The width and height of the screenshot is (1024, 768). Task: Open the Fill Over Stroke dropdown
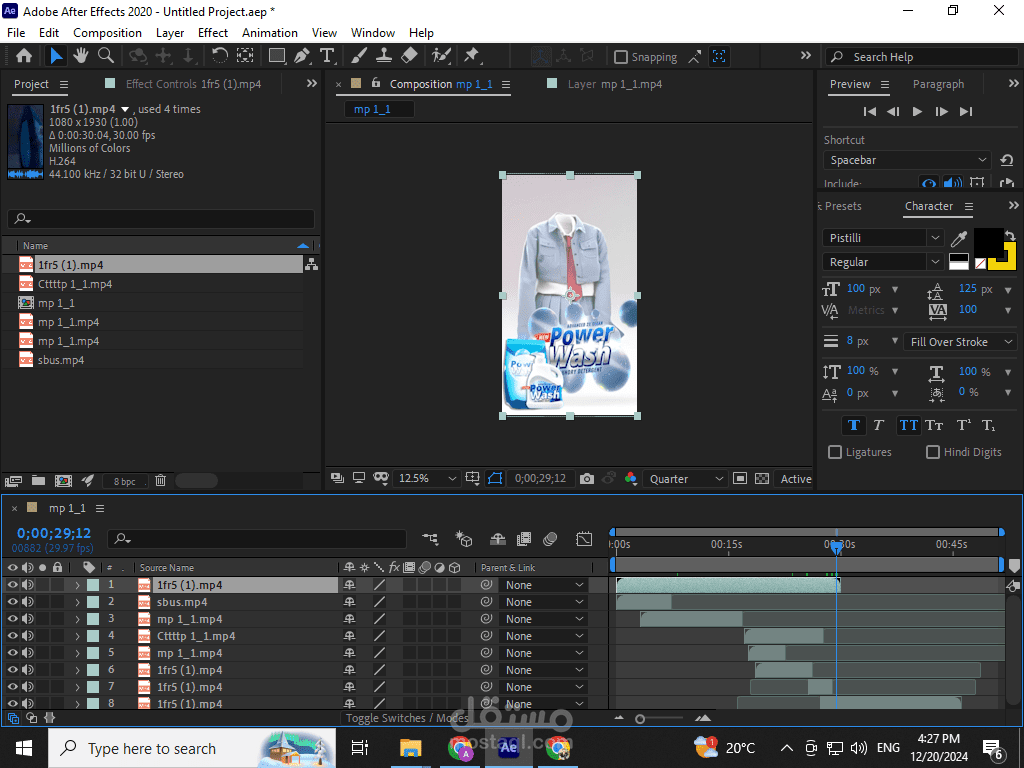point(960,342)
